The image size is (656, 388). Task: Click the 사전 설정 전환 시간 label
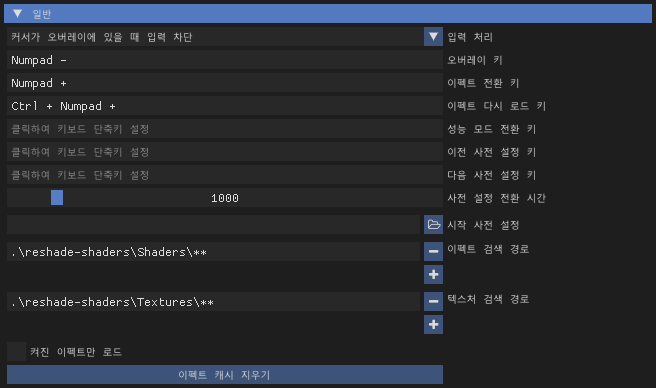coord(496,198)
